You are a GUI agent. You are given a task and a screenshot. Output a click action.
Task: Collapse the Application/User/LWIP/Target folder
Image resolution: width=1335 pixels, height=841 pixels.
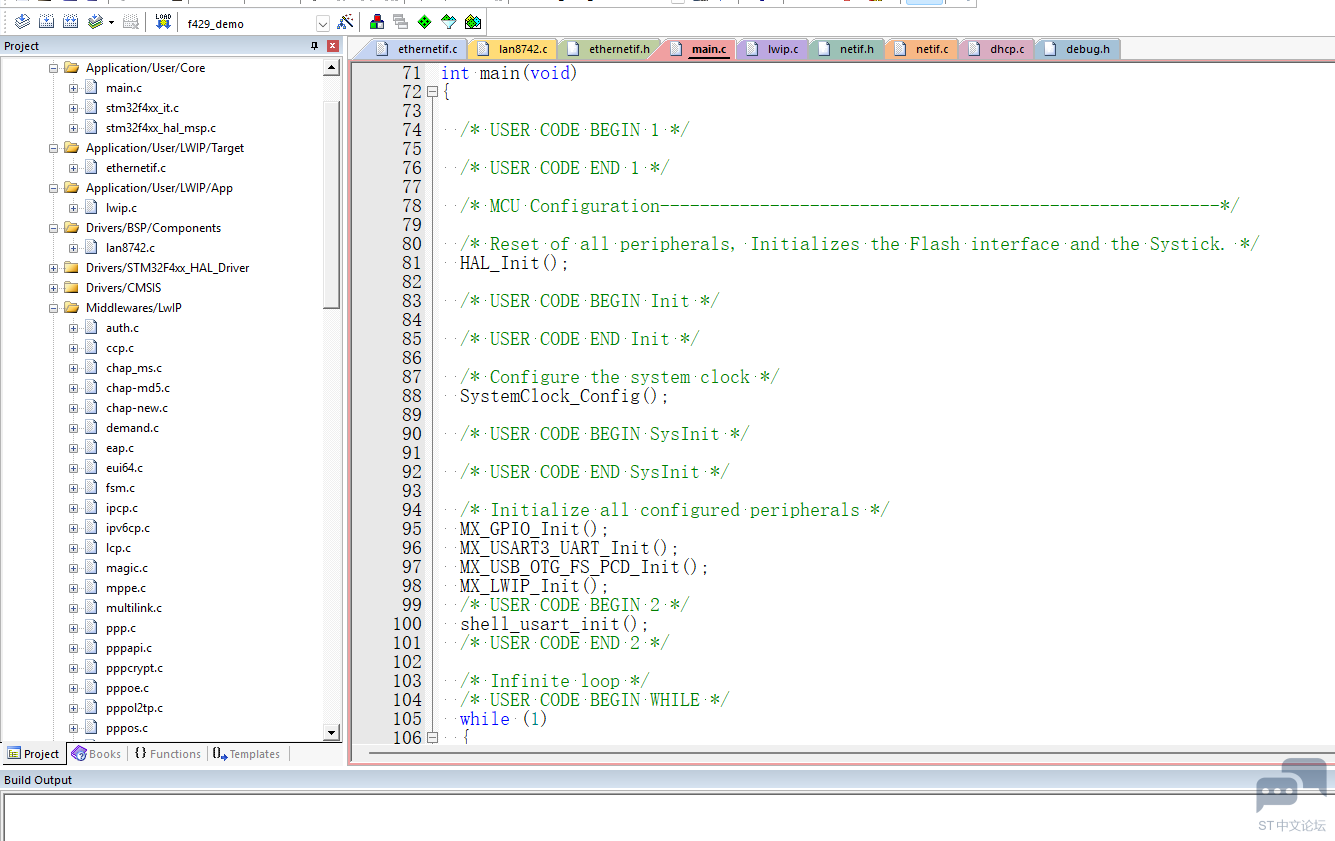53,148
